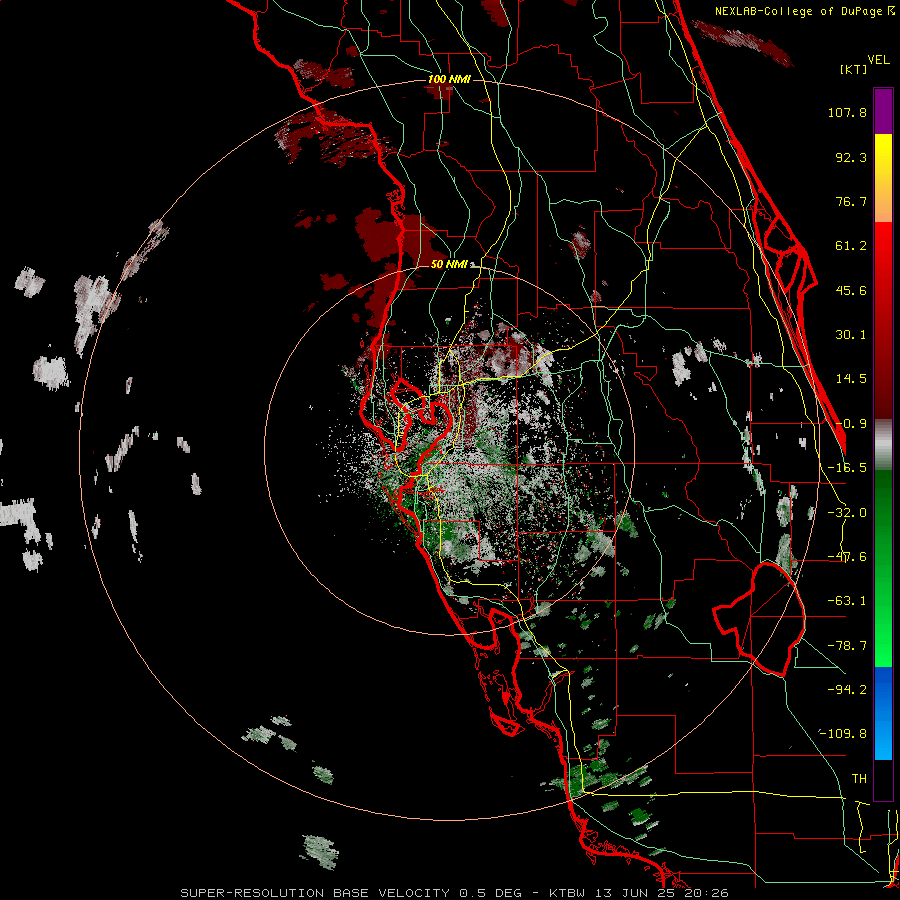Click the VEL legend heading
Screen dimensions: 900x900
point(878,60)
